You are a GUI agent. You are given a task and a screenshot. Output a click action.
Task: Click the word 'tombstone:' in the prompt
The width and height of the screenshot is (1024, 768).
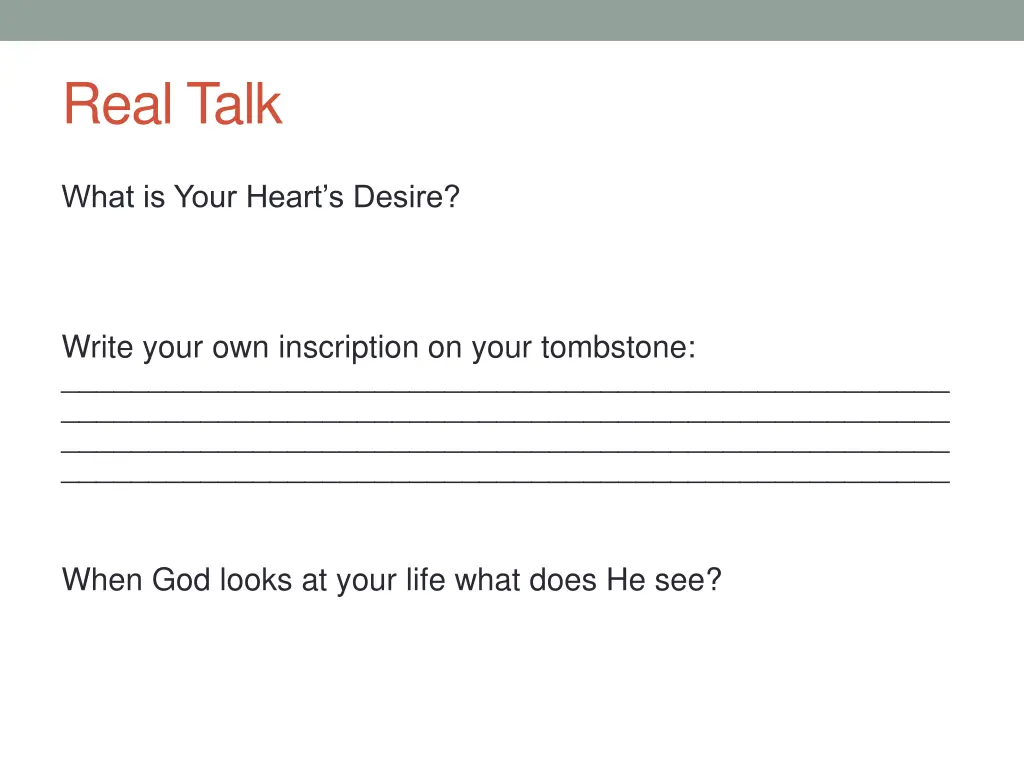(x=618, y=347)
